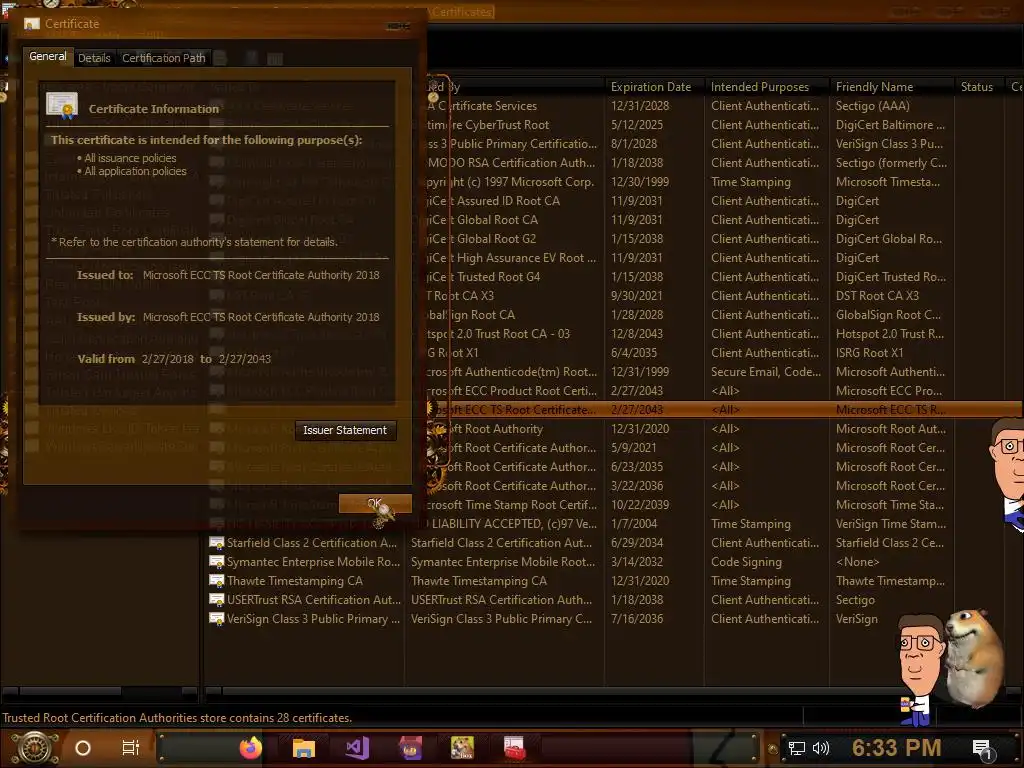
Task: Click the expiration date 7/16/2036
Action: [x=636, y=618]
